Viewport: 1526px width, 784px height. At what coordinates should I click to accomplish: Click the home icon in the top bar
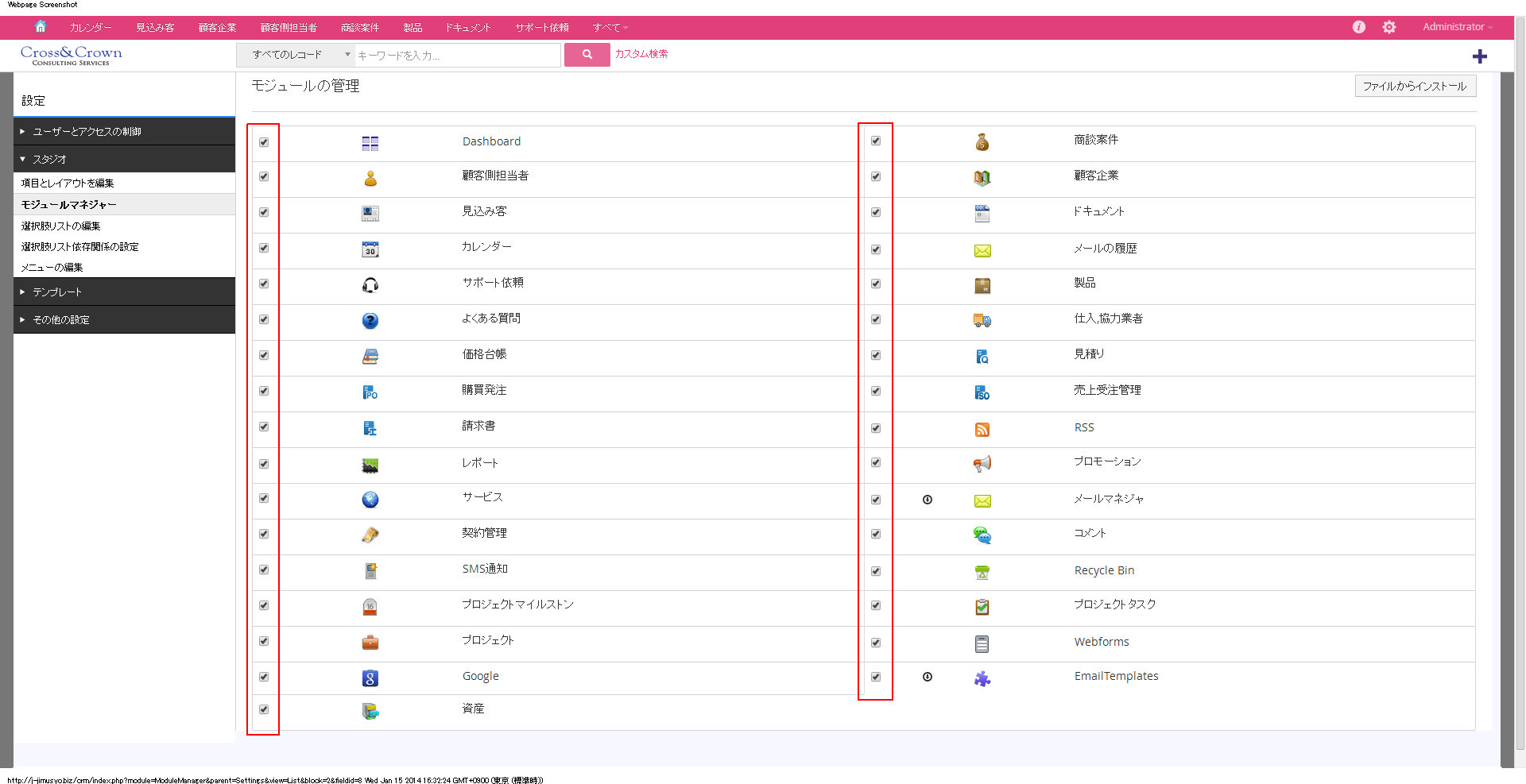tap(41, 26)
